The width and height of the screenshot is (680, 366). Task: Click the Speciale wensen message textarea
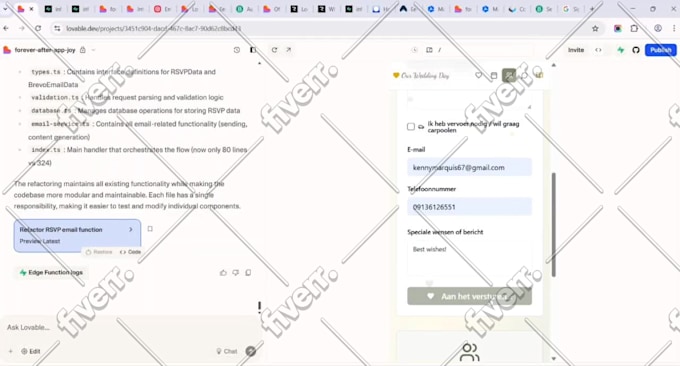point(469,259)
